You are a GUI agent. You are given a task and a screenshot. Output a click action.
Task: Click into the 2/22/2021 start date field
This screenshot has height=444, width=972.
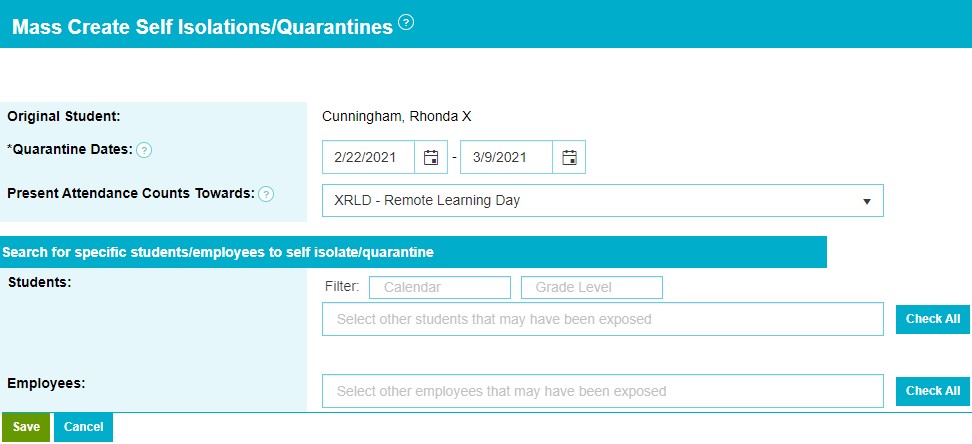pyautogui.click(x=368, y=157)
